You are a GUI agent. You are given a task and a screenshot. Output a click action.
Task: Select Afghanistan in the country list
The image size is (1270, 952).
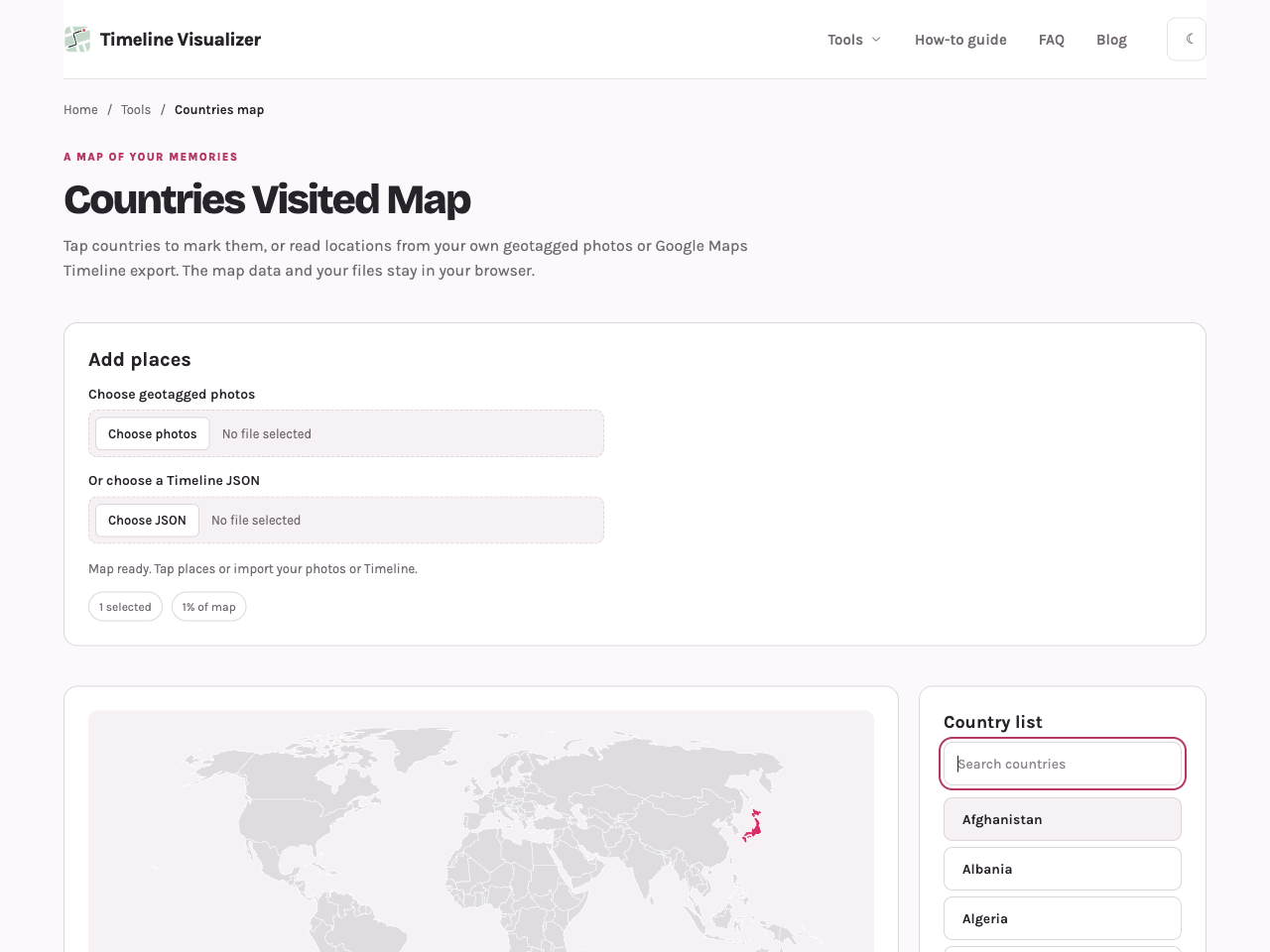coord(1063,820)
